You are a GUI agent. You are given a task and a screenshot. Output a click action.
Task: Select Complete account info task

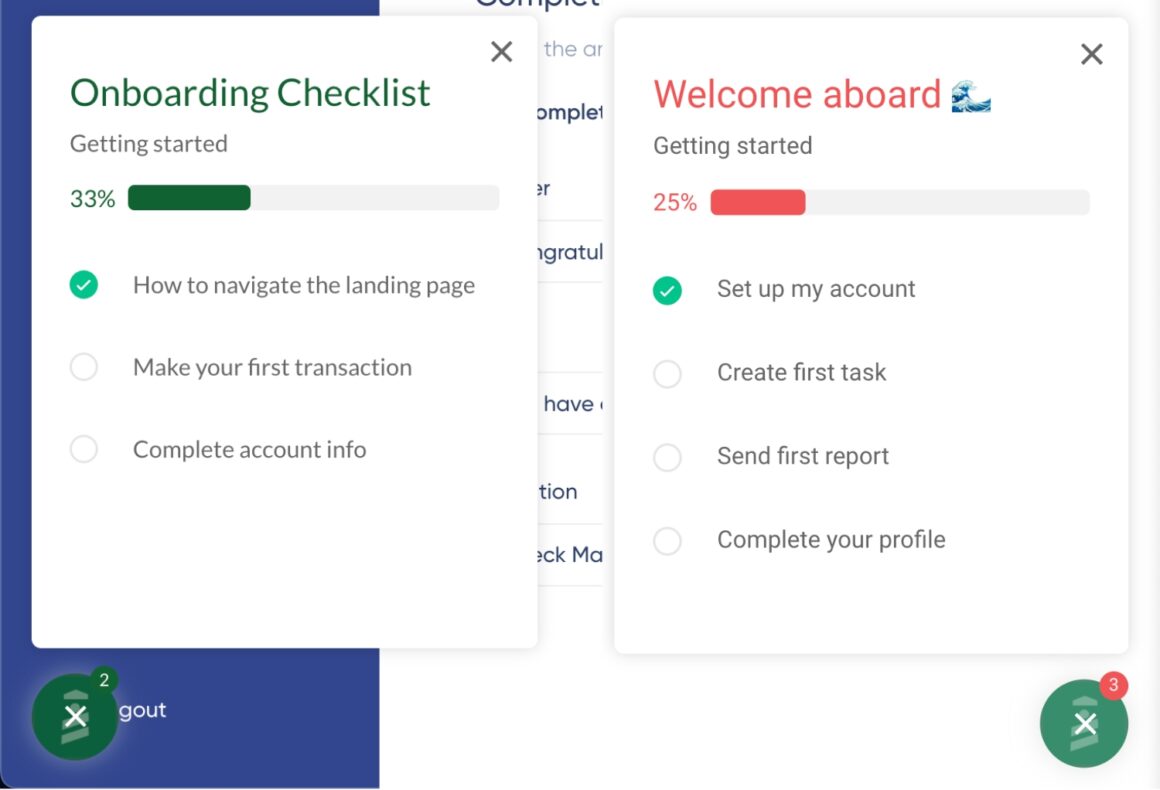pos(249,449)
